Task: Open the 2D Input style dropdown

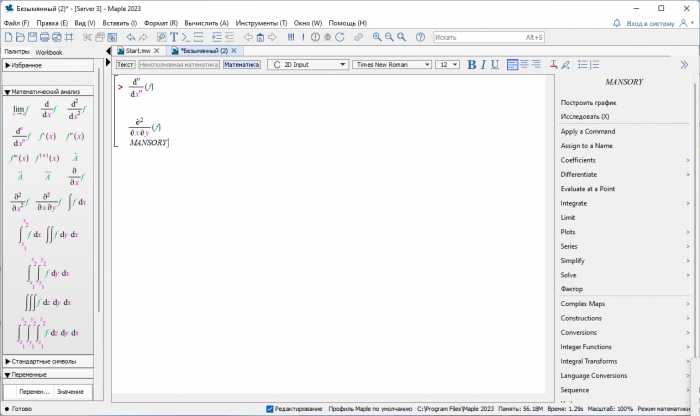Action: click(x=308, y=65)
